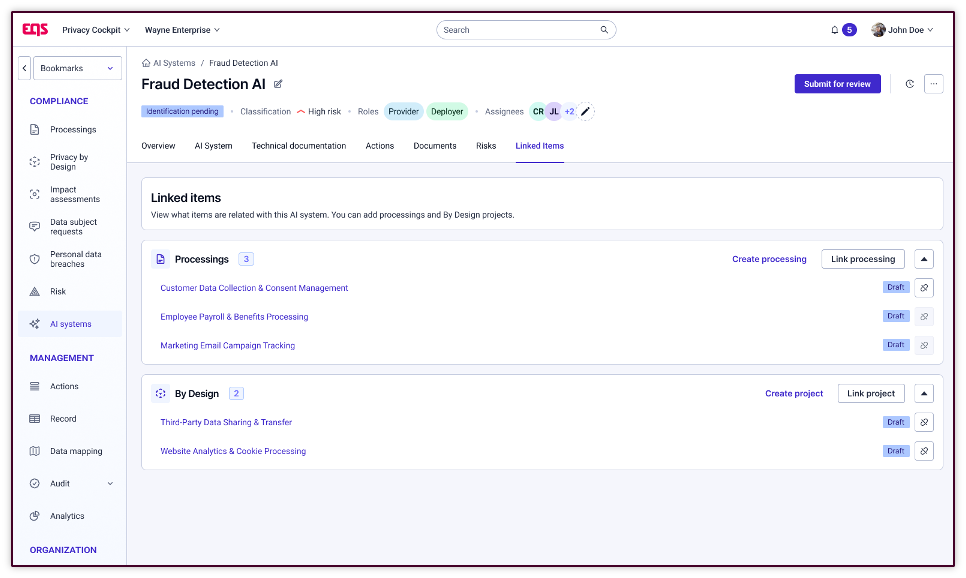Screen dimensions: 966x578
Task: Click the EQS logo
Action: coord(35,29)
